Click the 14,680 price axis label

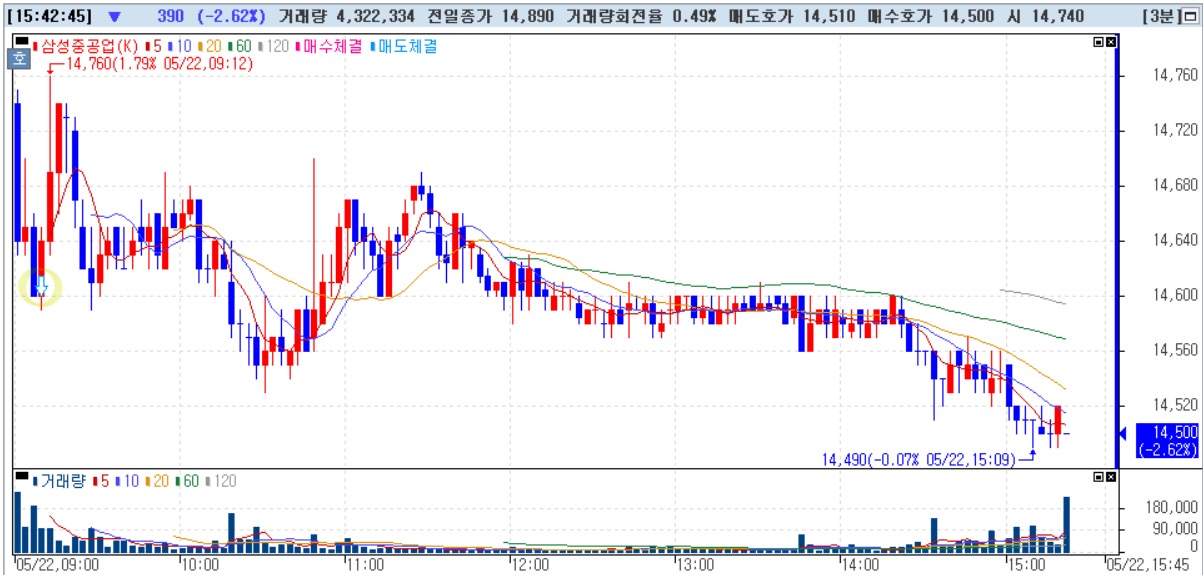(1174, 185)
